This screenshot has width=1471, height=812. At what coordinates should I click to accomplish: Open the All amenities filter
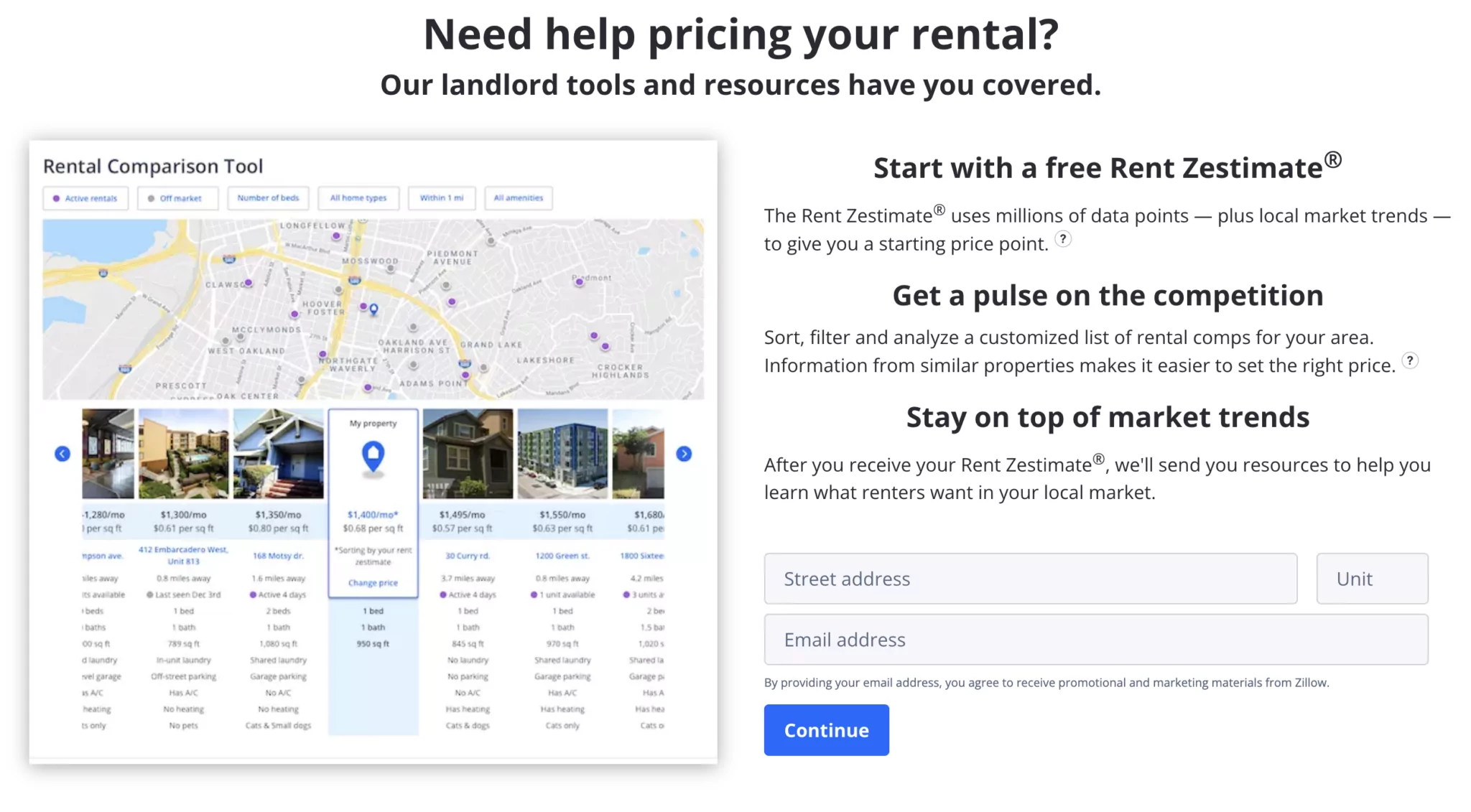pyautogui.click(x=519, y=198)
